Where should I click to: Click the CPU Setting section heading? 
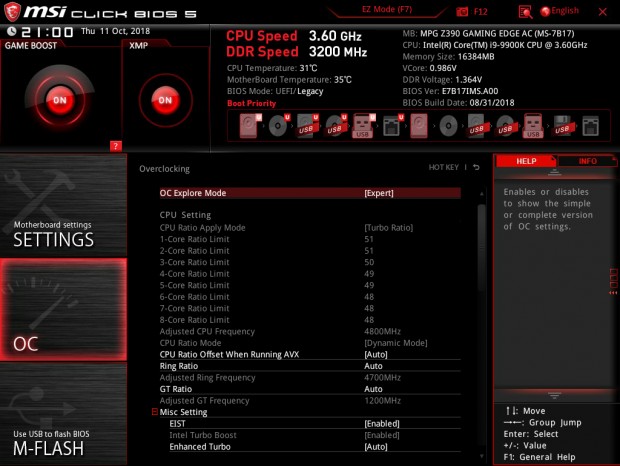(x=185, y=215)
